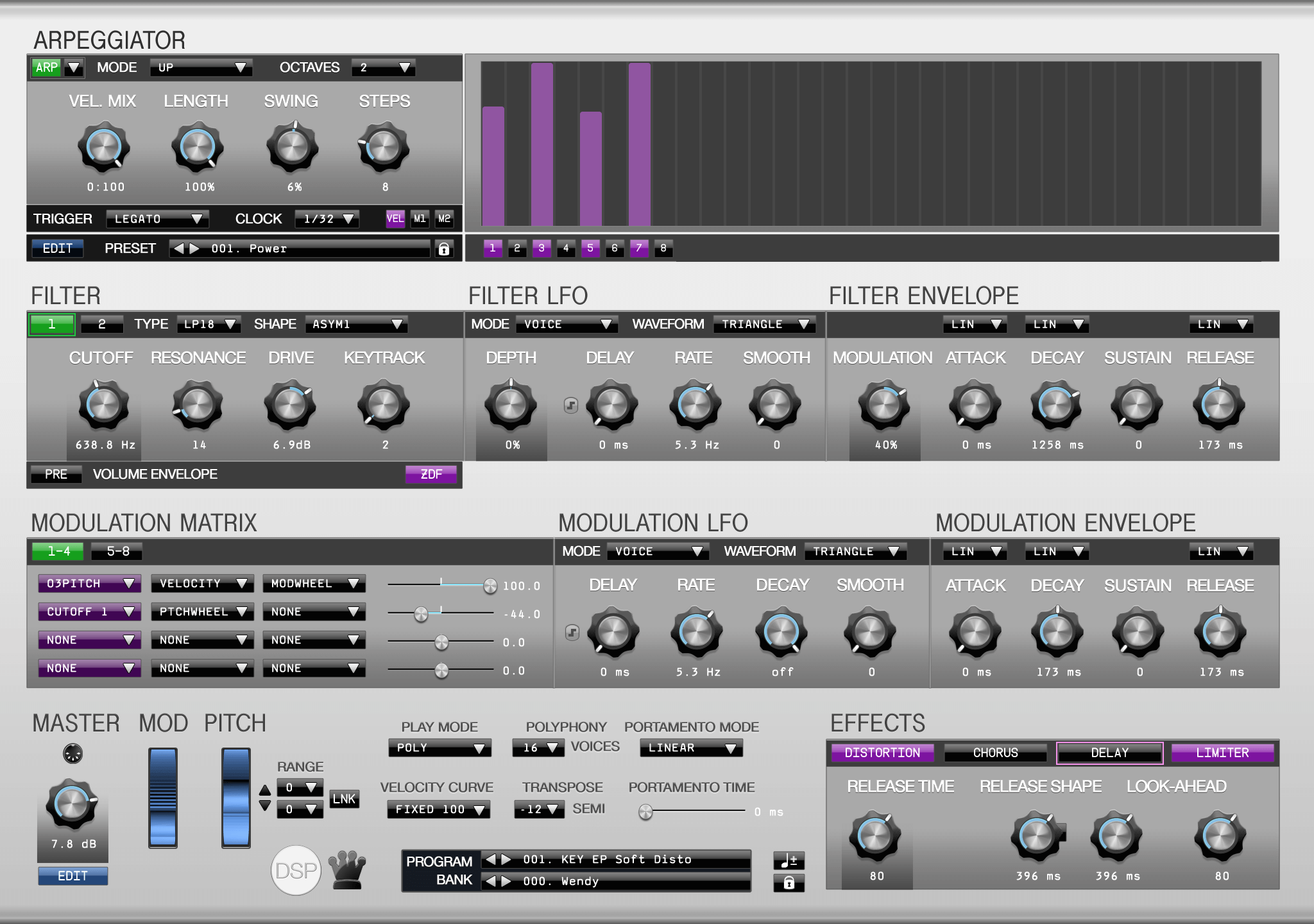Screen dimensions: 1314x924
Task: Open the TRIGGER dropdown showing LEGATO
Action: coord(157,219)
